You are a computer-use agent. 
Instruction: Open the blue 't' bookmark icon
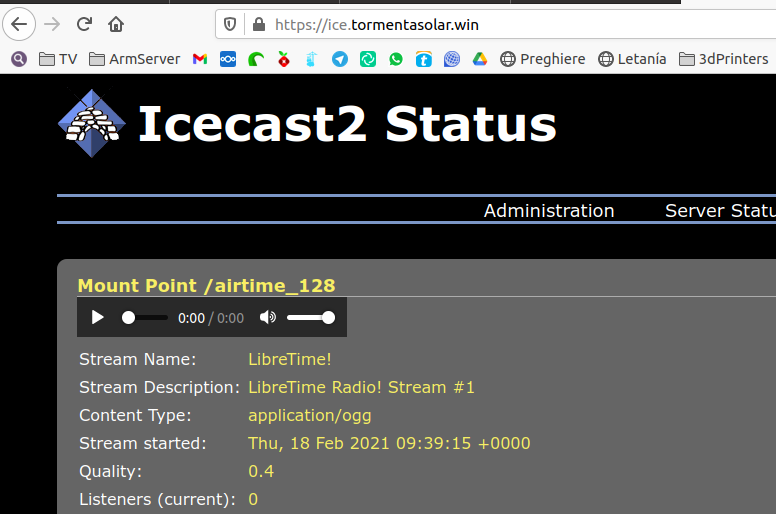coord(424,59)
